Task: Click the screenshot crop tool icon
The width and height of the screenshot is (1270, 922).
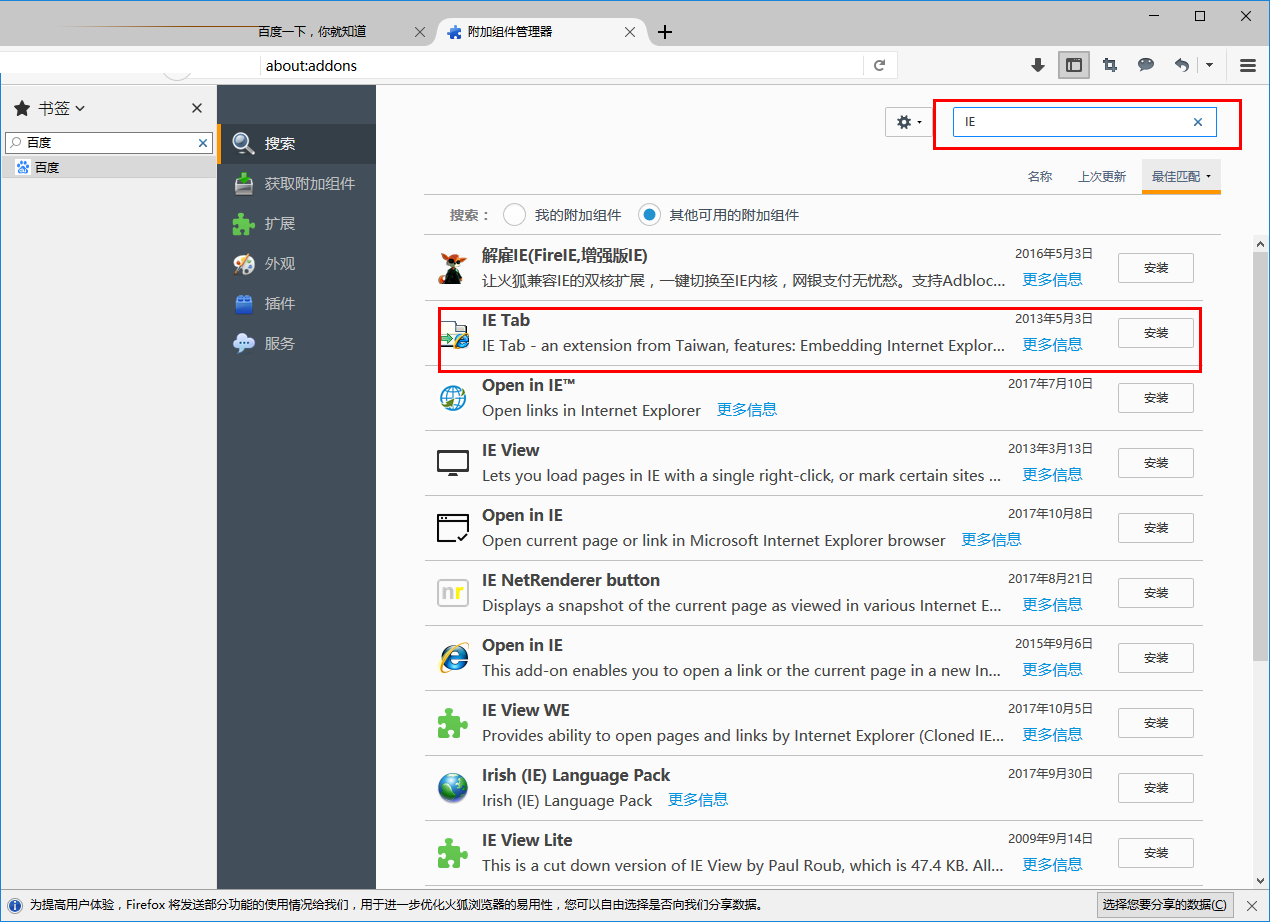Action: coord(1110,65)
